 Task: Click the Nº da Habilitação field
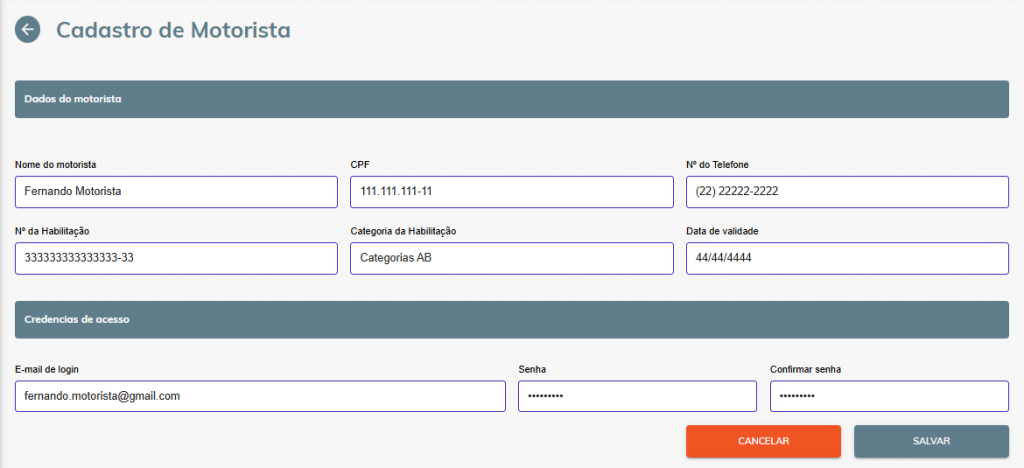[x=176, y=258]
